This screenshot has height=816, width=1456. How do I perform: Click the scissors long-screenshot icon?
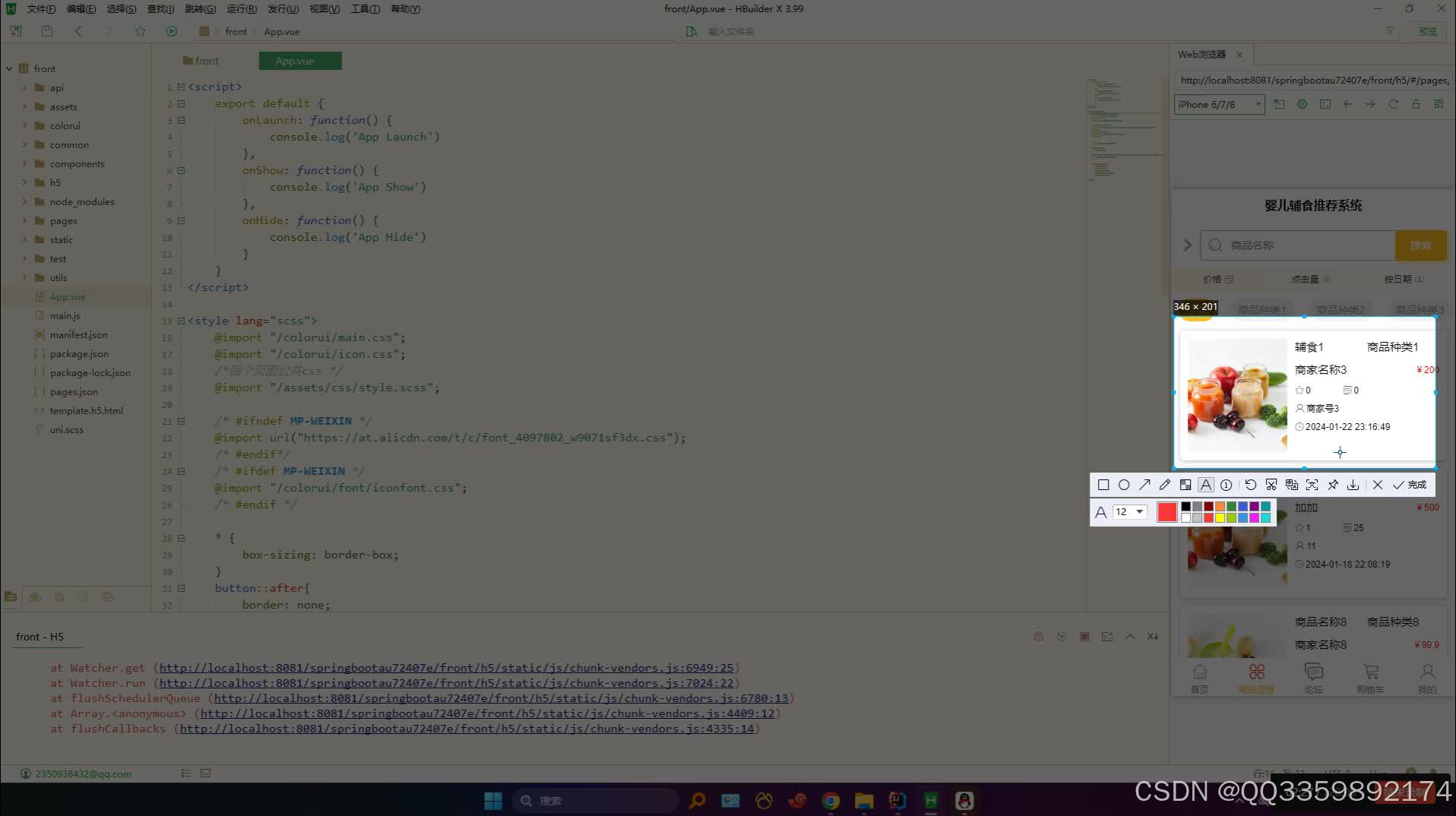(x=1271, y=485)
